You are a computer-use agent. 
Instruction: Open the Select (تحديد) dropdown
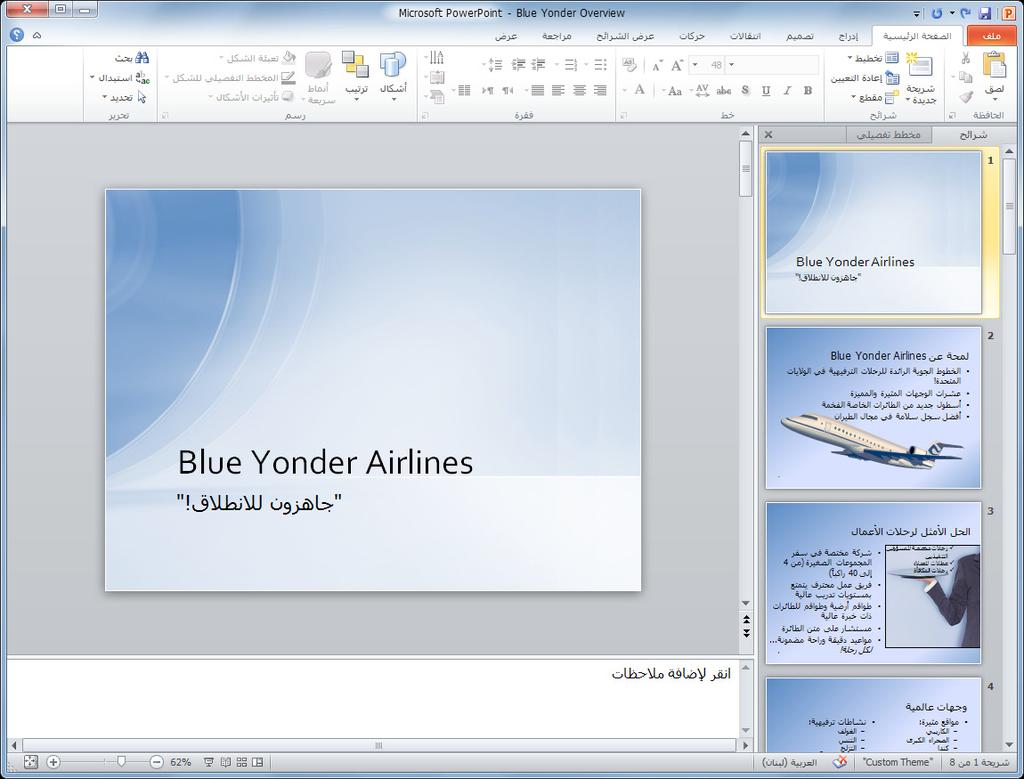tap(124, 97)
